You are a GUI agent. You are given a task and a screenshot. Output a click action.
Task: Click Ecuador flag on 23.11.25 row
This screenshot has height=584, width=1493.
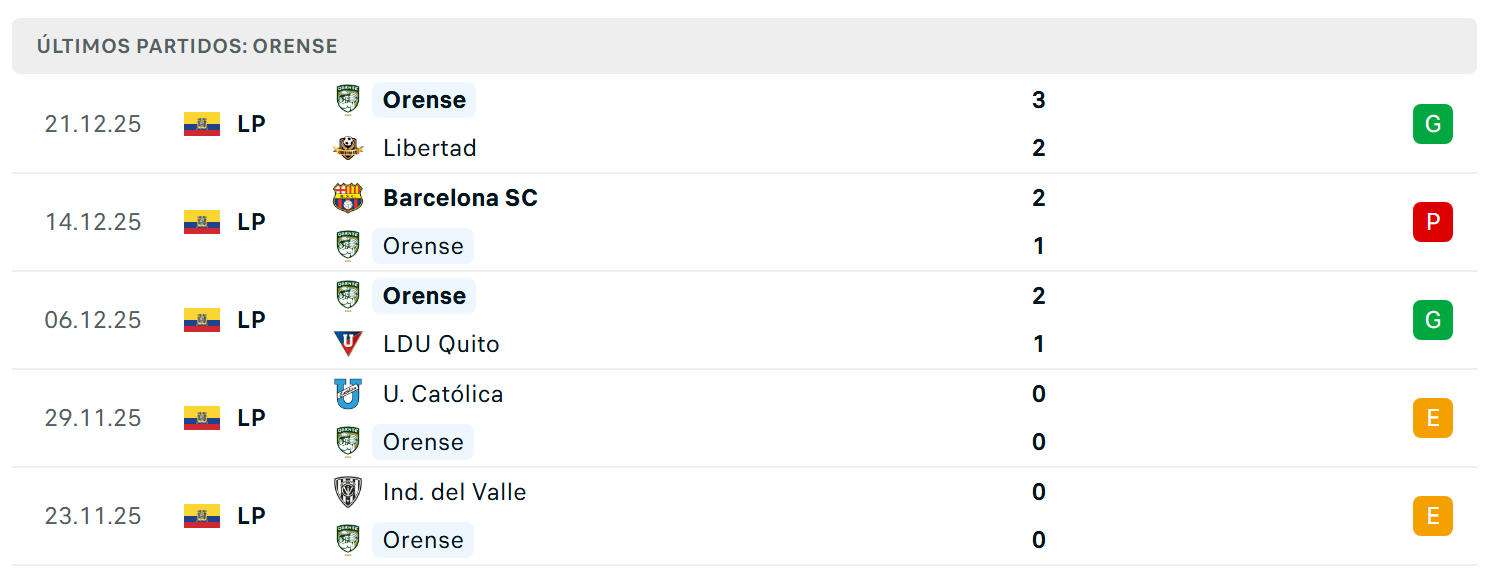pyautogui.click(x=202, y=516)
